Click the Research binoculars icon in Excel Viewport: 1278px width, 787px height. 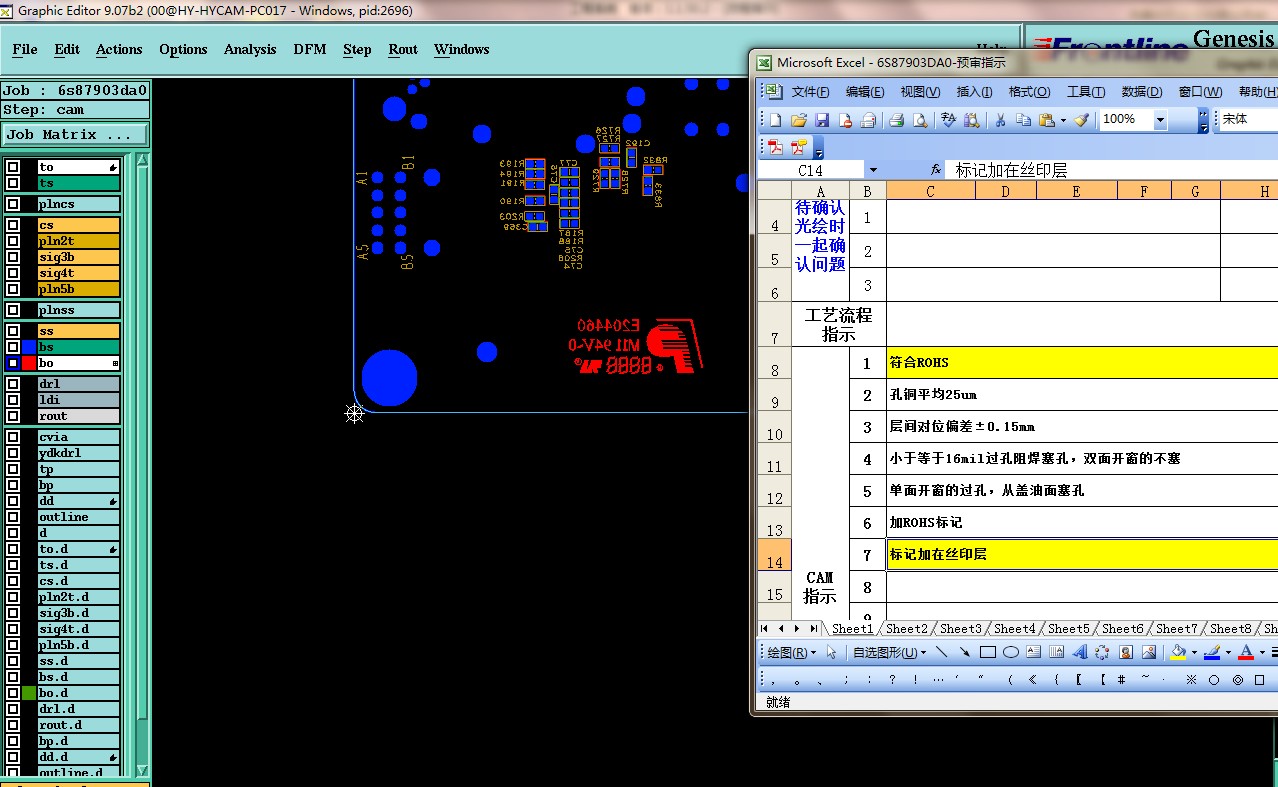[971, 120]
